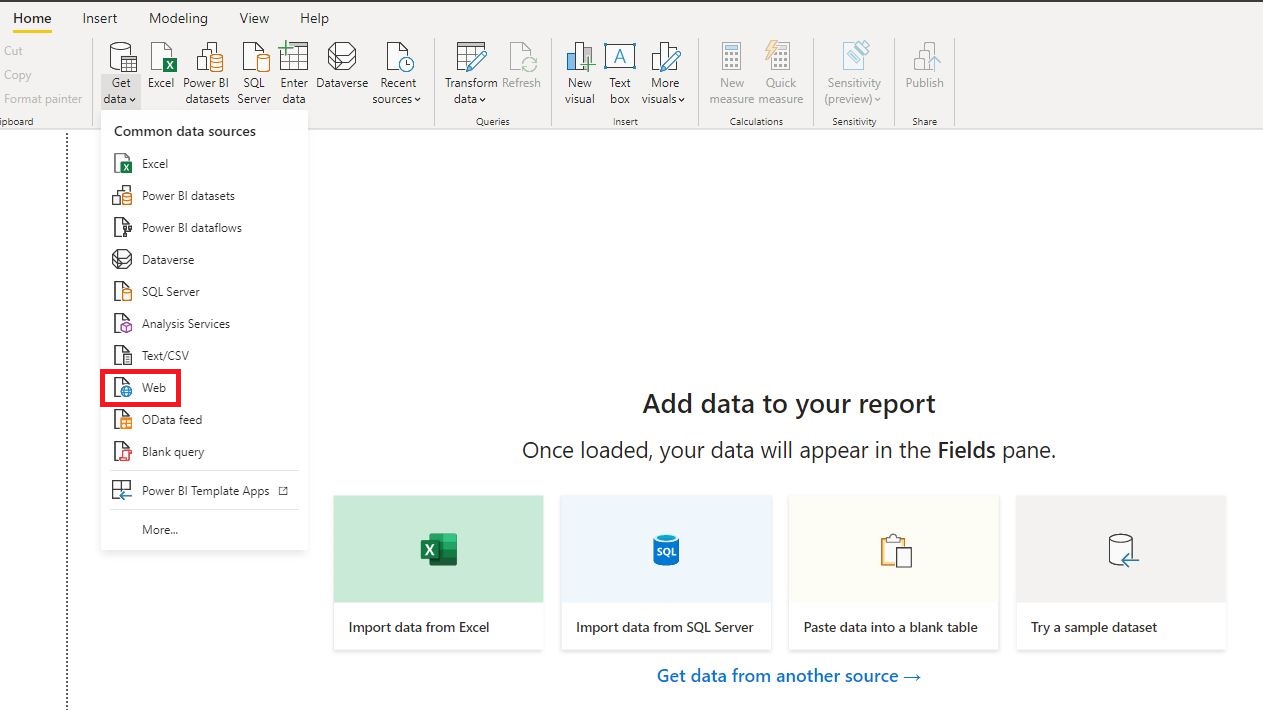Select Power BI dataflows menu entry

tap(204, 228)
